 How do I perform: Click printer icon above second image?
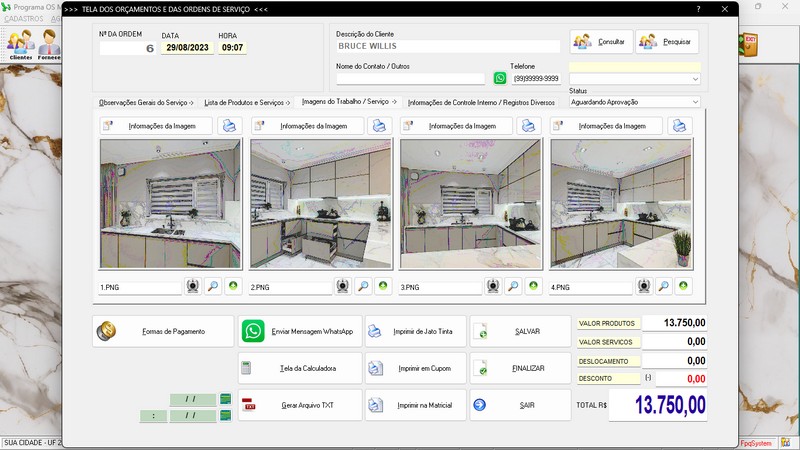pyautogui.click(x=379, y=126)
